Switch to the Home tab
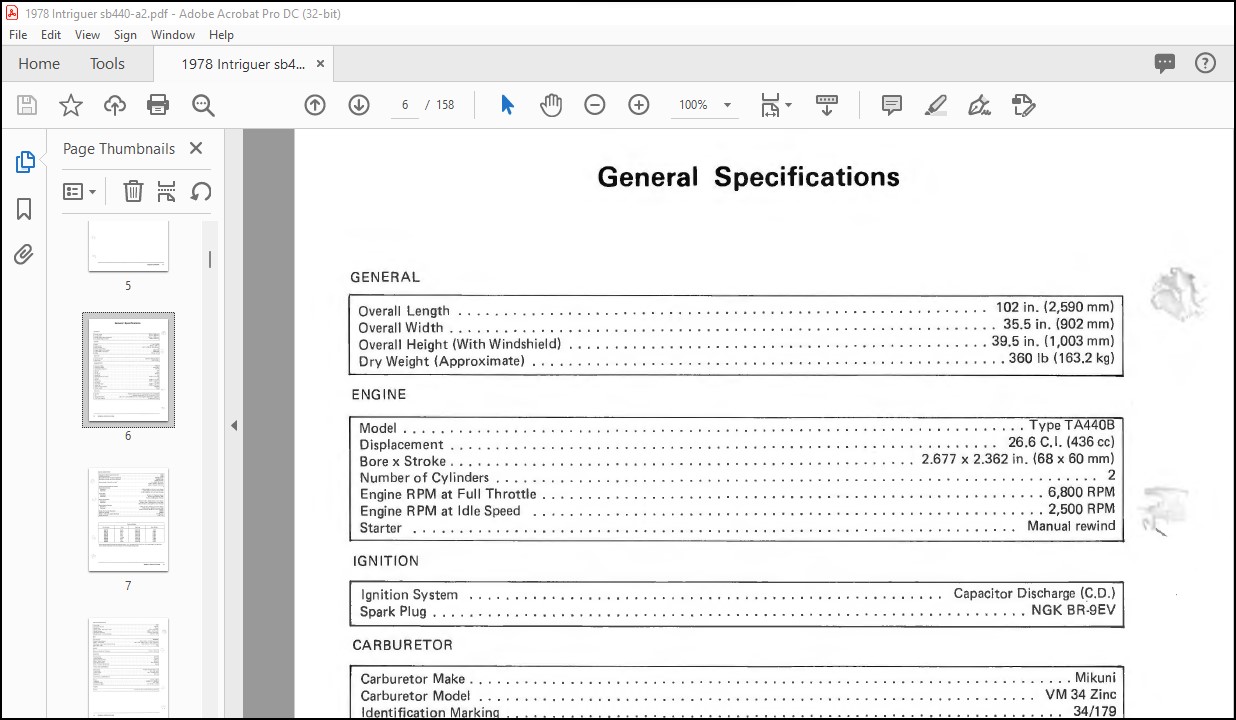The height and width of the screenshot is (720, 1236). [x=39, y=63]
